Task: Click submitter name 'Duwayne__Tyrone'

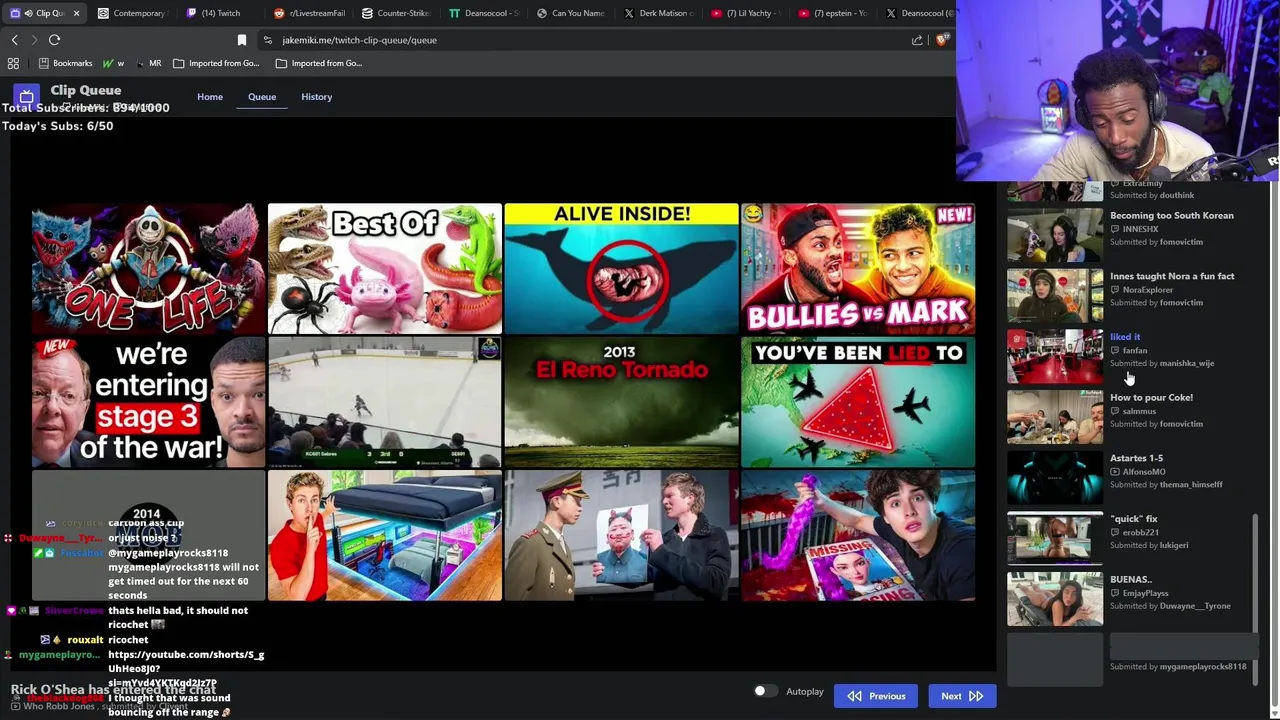Action: click(x=1195, y=606)
